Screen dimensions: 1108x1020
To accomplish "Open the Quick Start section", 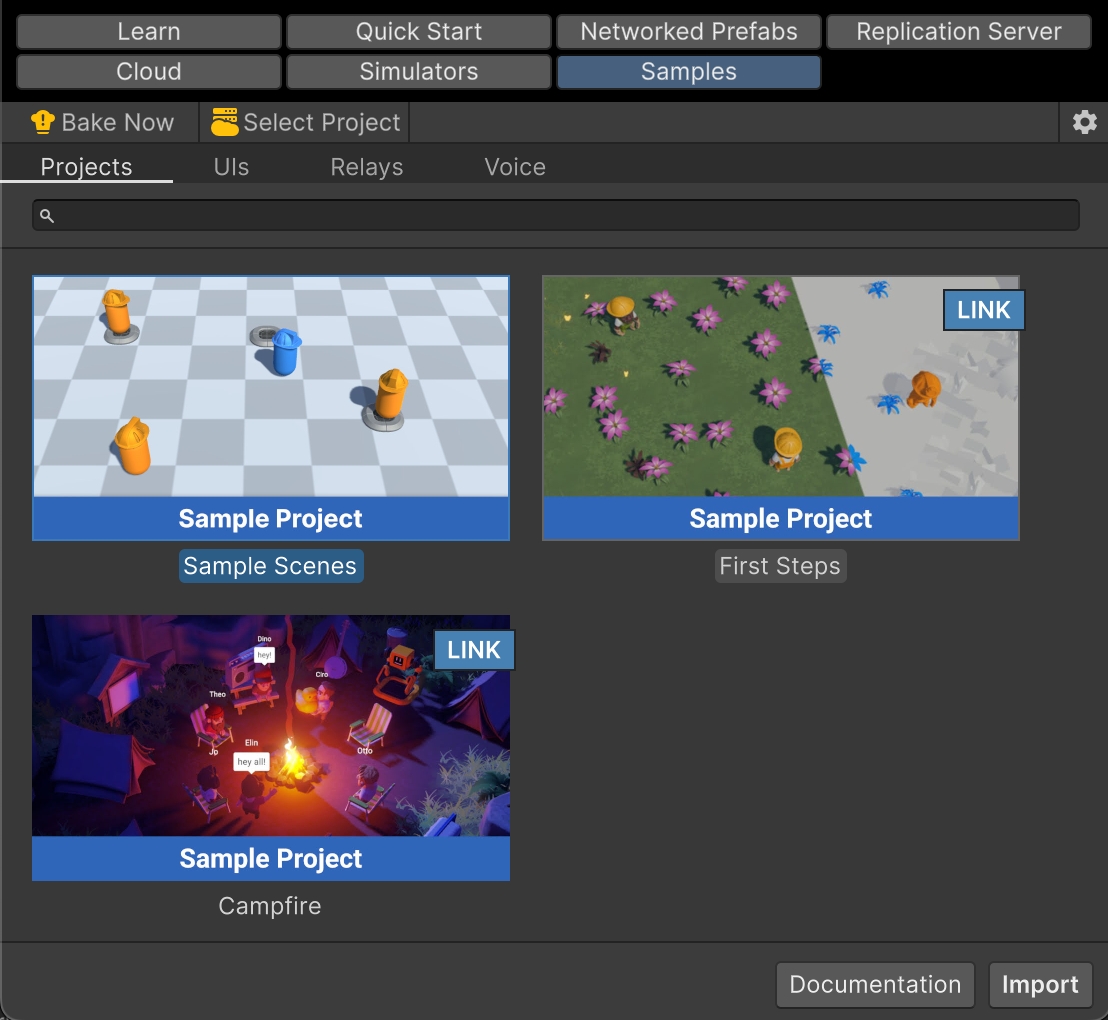I will point(418,32).
